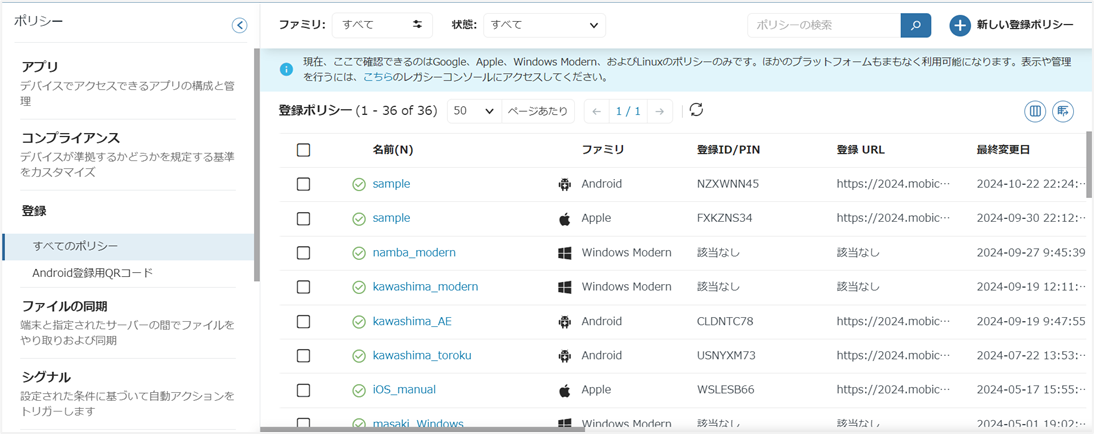Sort by 名前(N) column header
This screenshot has height=434, width=1094.
pos(394,150)
